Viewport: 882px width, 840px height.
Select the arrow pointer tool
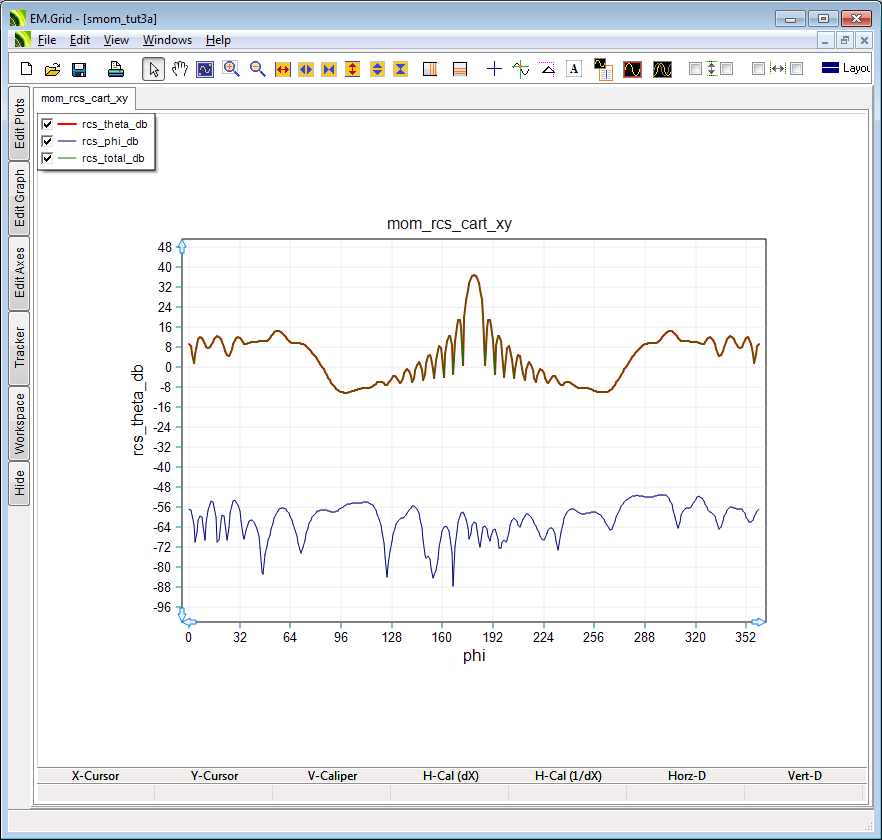[154, 69]
